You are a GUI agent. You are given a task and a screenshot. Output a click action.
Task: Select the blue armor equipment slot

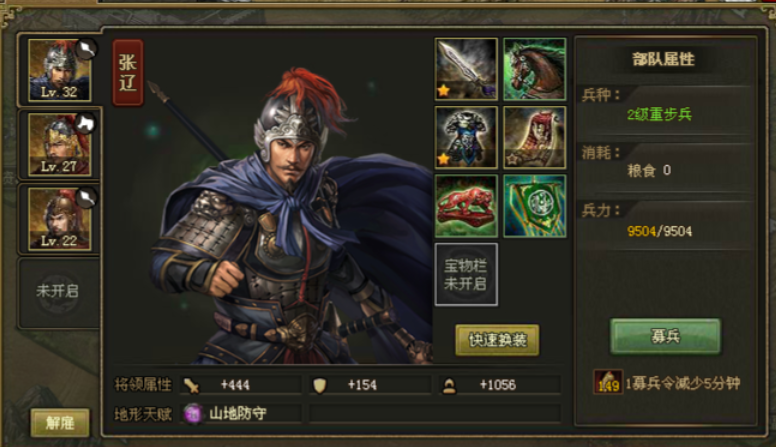pyautogui.click(x=466, y=137)
